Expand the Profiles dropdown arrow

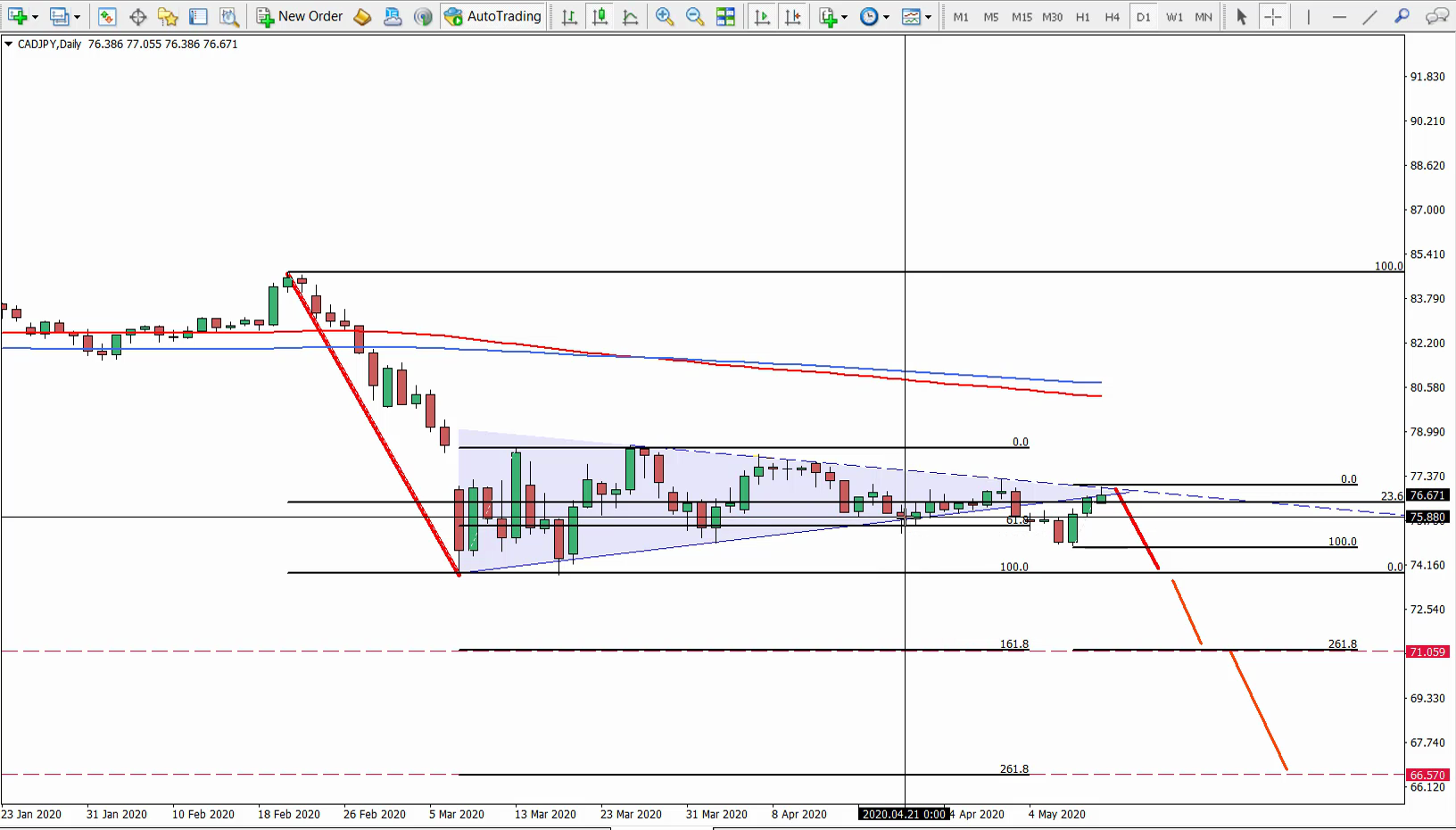pyautogui.click(x=77, y=17)
